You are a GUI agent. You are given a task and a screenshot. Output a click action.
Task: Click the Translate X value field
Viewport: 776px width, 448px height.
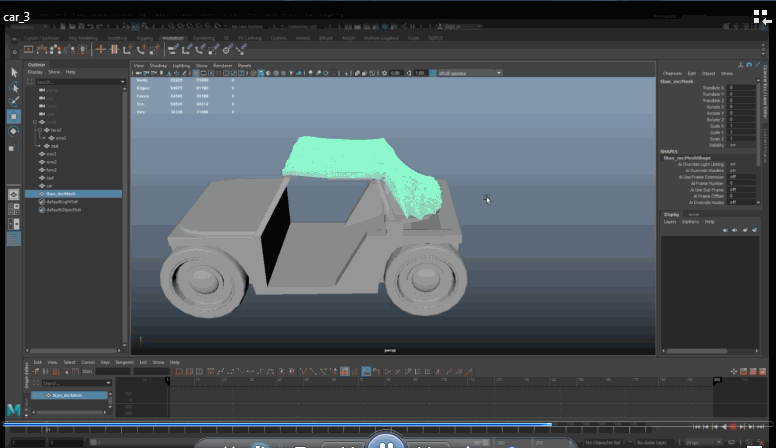[741, 88]
